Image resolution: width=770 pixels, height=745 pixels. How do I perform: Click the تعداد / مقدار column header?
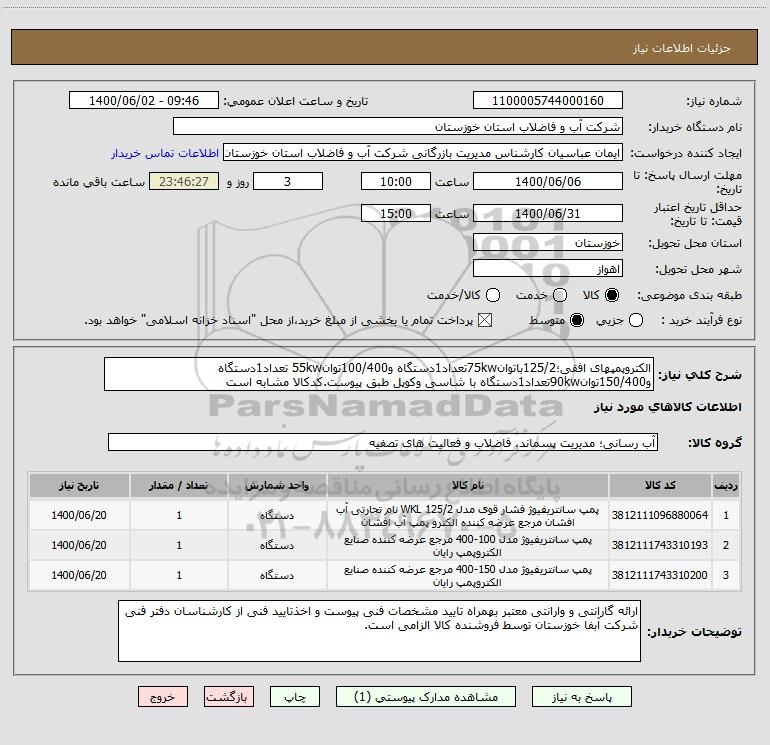179,486
